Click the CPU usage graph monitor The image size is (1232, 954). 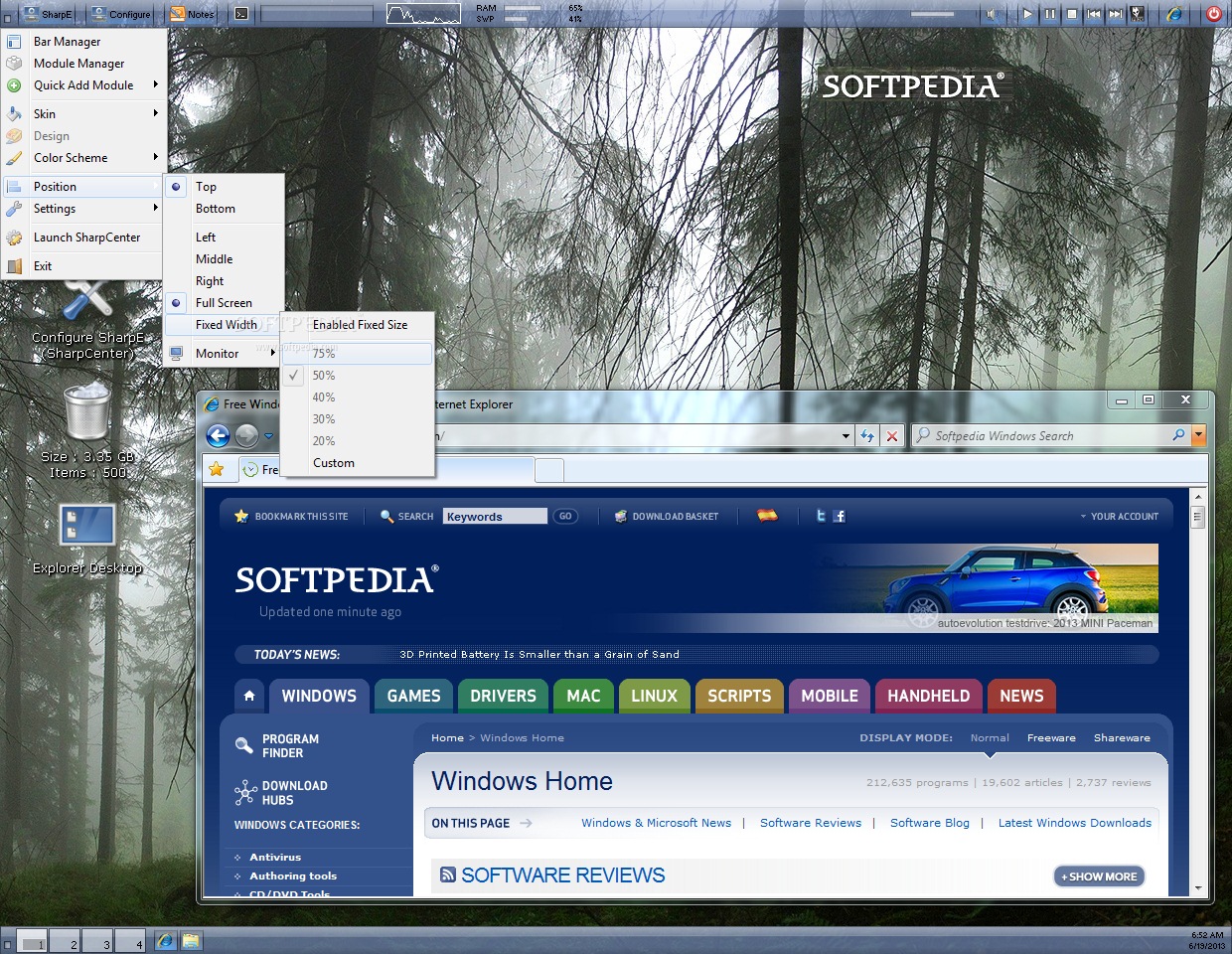click(x=423, y=14)
